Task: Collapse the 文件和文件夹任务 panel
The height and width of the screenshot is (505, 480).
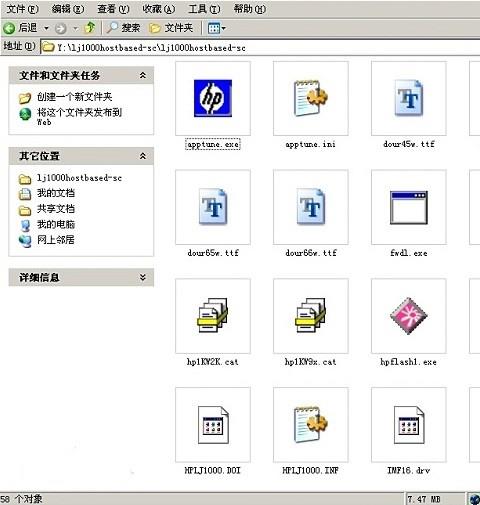Action: pyautogui.click(x=143, y=75)
